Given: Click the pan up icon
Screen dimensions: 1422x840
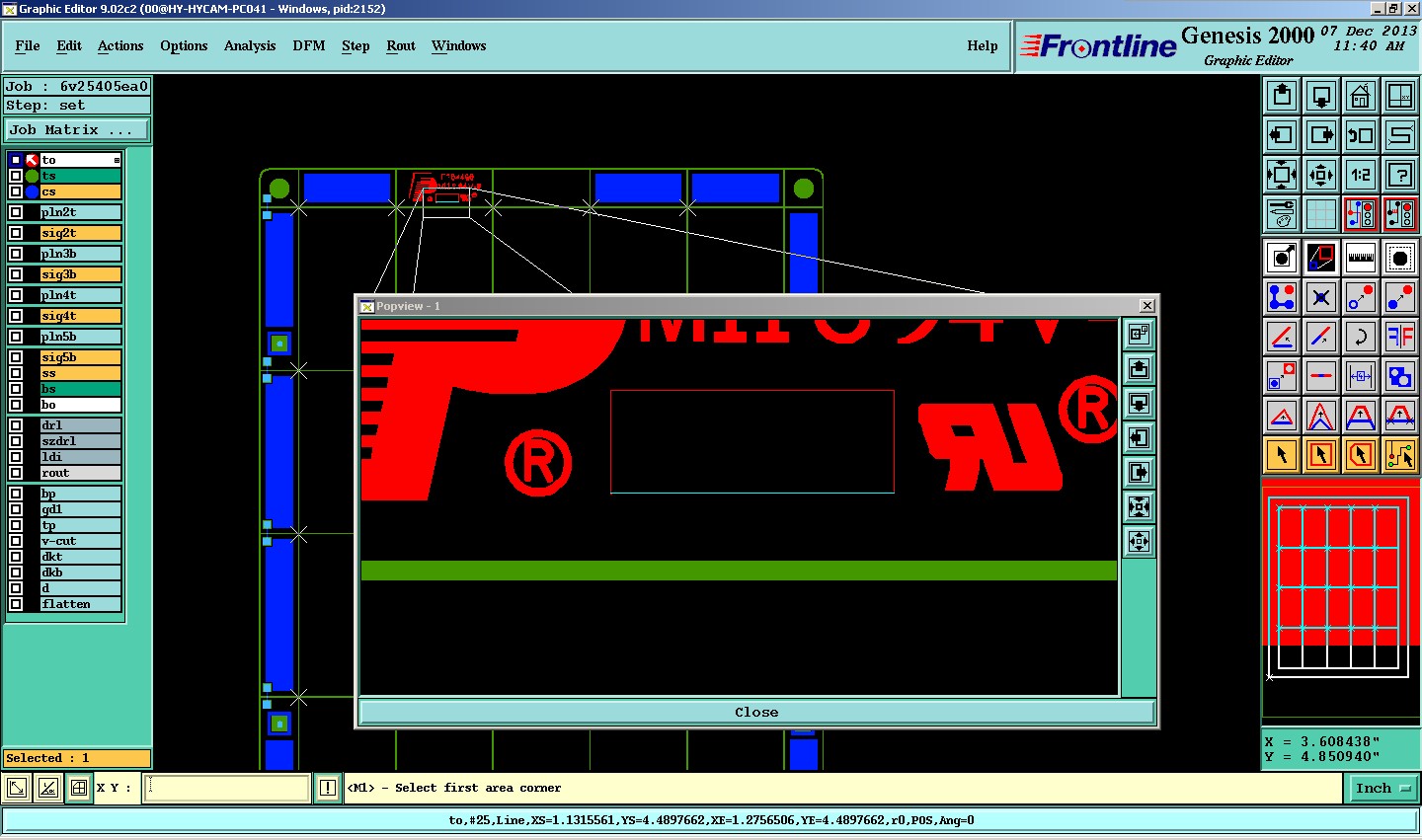Looking at the screenshot, I should pyautogui.click(x=1282, y=96).
